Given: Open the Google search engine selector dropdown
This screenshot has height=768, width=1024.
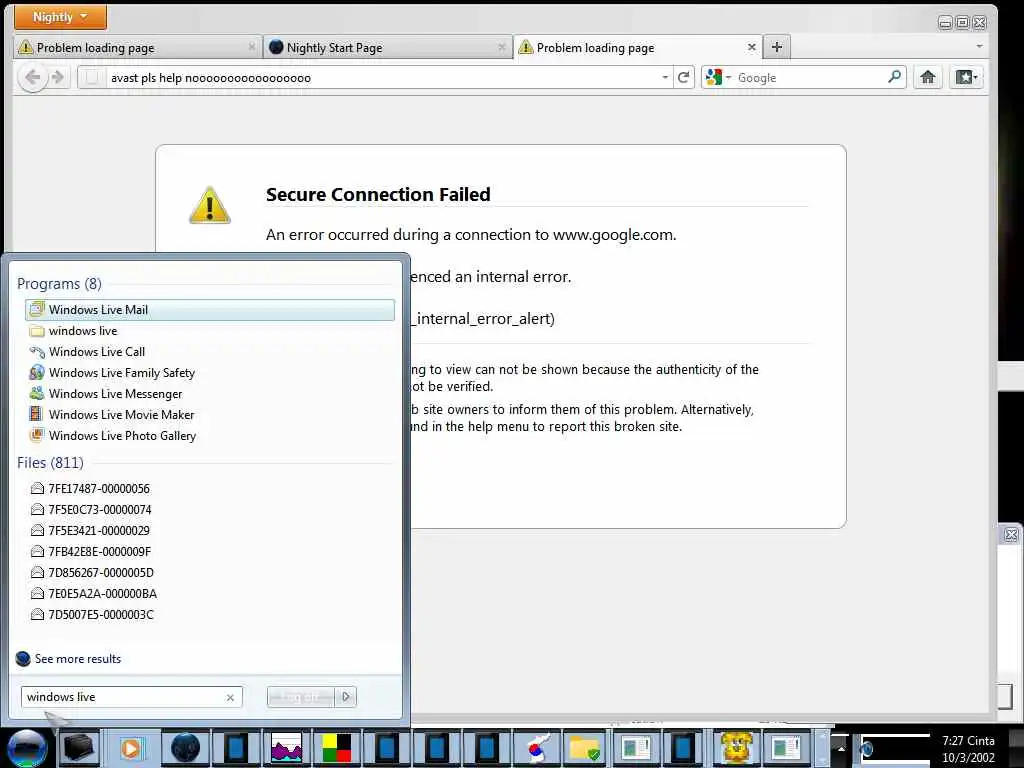Looking at the screenshot, I should tap(718, 78).
